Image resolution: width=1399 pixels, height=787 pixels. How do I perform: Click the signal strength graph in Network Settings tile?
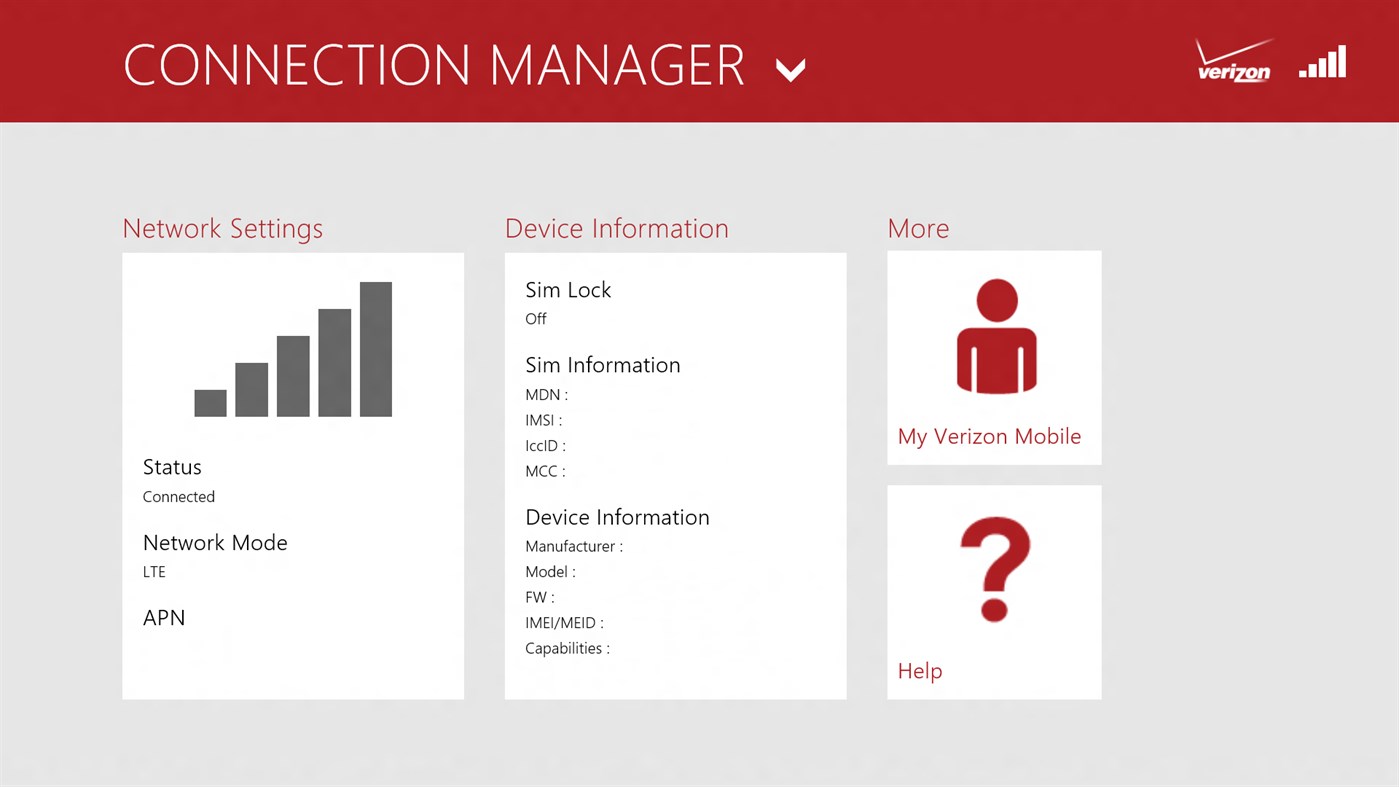[292, 348]
